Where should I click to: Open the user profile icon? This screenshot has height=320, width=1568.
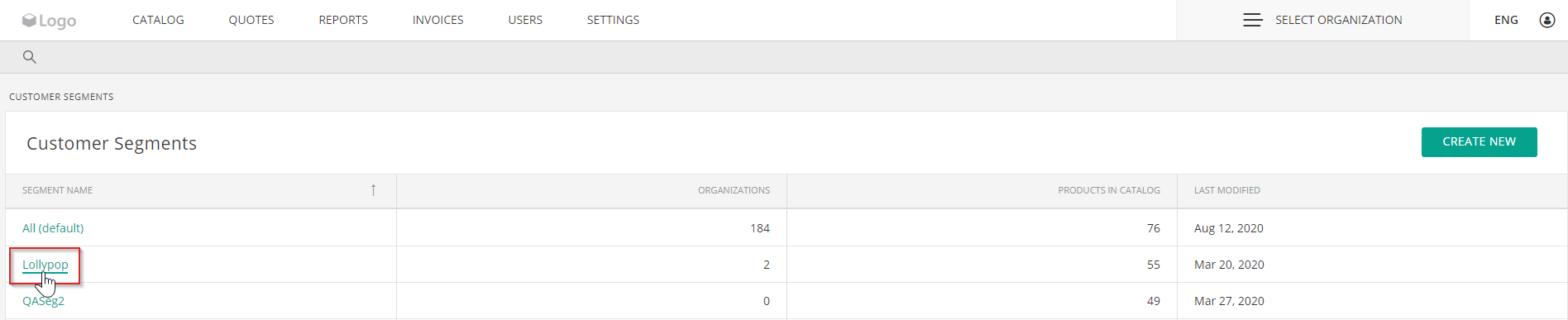coord(1547,20)
